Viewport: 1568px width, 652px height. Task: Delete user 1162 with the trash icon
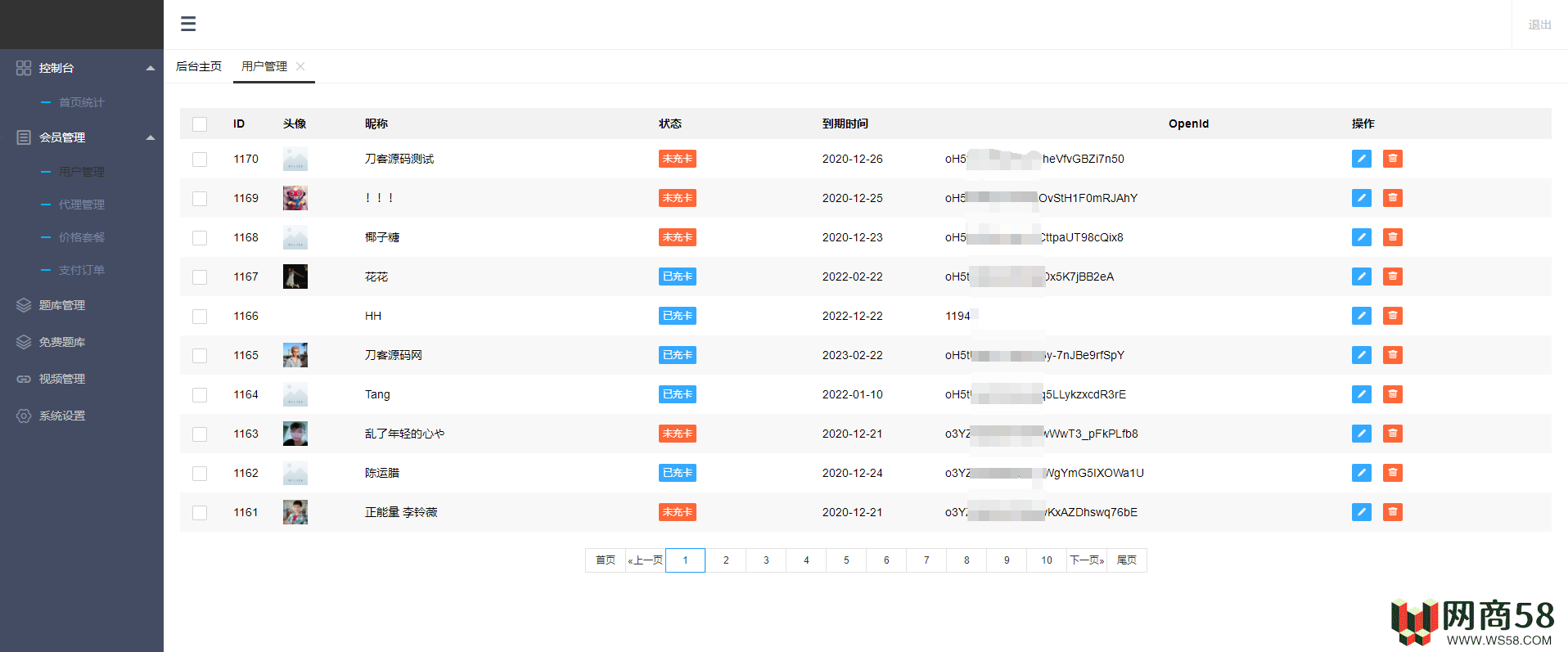pos(1393,473)
